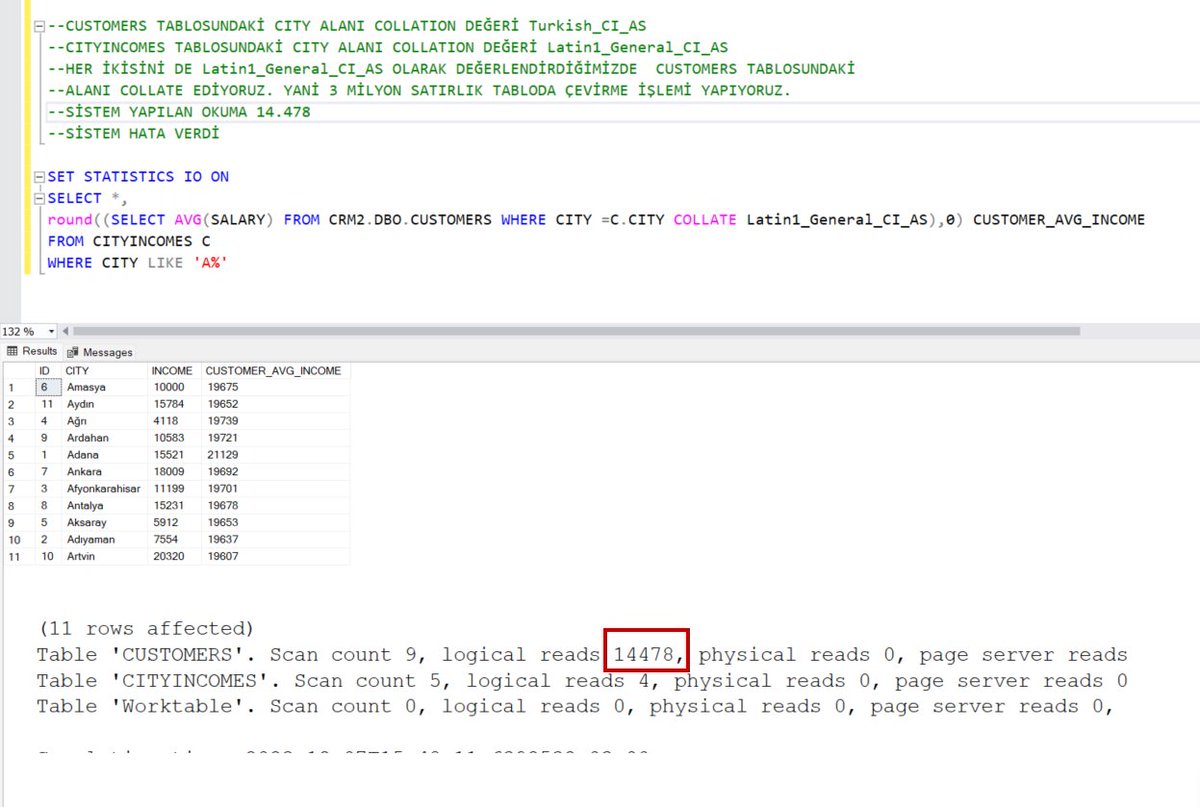Viewport: 1200px width, 807px height.
Task: Click the Table 'CITYINCOMES' statistics line
Action: pos(583,681)
